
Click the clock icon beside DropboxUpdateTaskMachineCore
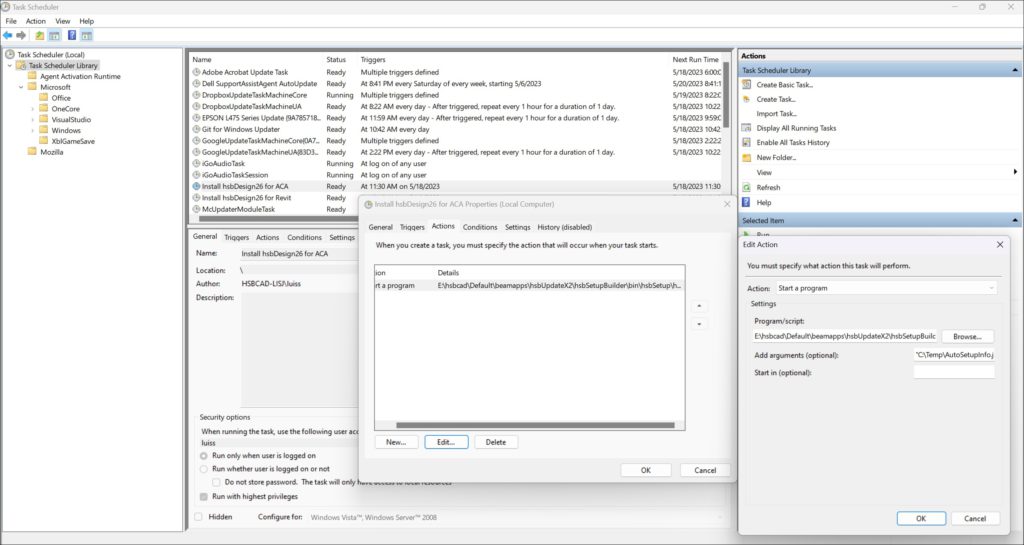(197, 95)
